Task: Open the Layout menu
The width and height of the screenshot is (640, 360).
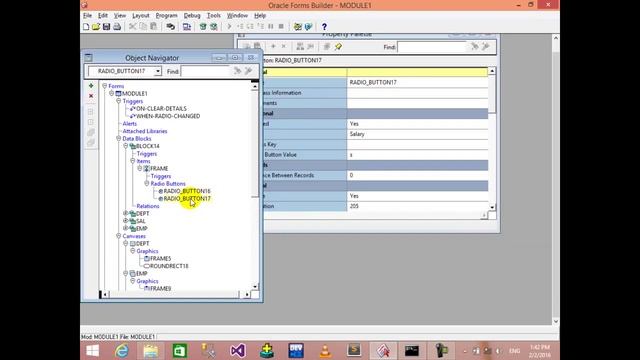Action: (x=140, y=16)
